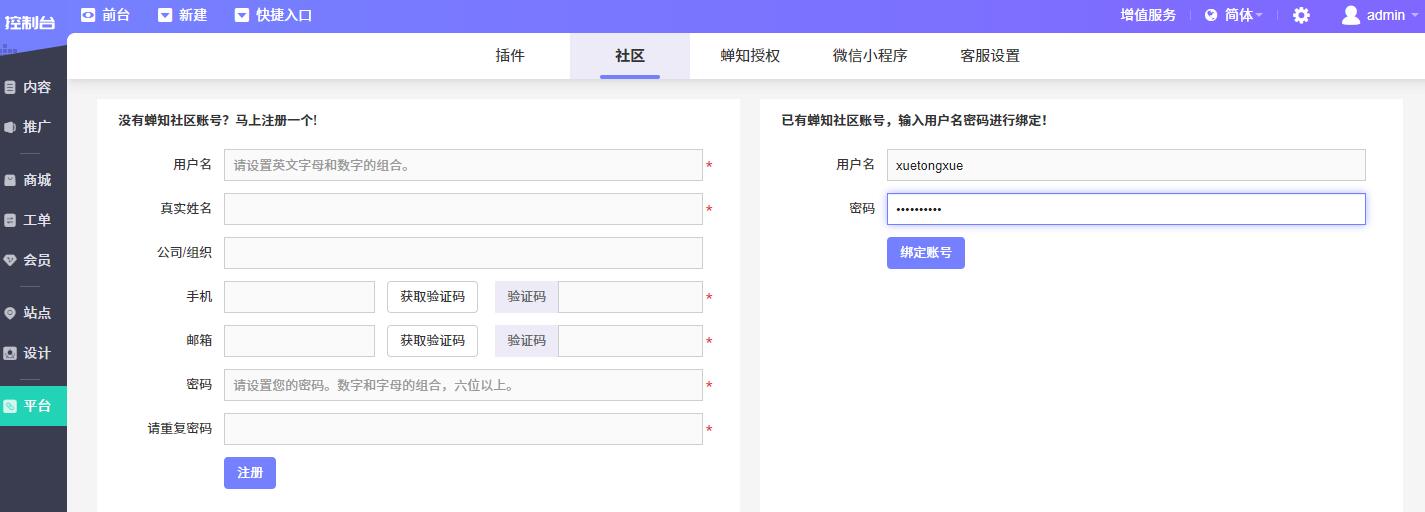Click the 工单 sidebar icon
The height and width of the screenshot is (512, 1425).
coord(10,220)
